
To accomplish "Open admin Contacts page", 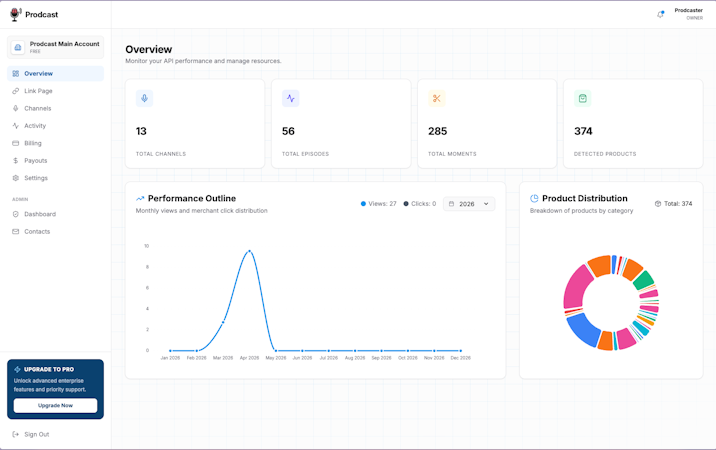I will (55, 232).
